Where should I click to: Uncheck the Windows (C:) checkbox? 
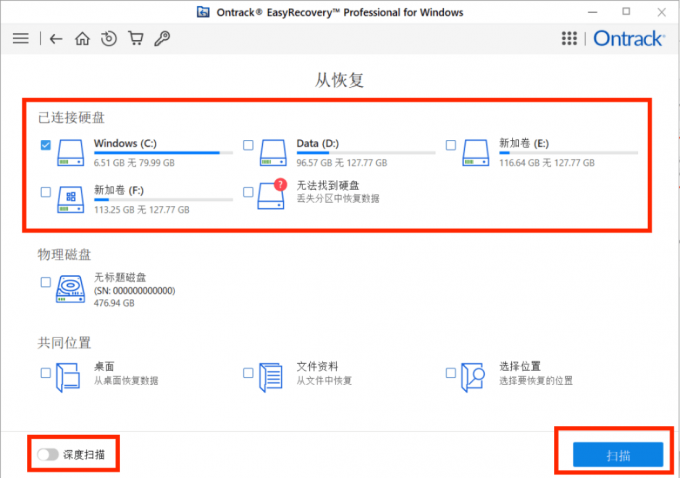[46, 145]
